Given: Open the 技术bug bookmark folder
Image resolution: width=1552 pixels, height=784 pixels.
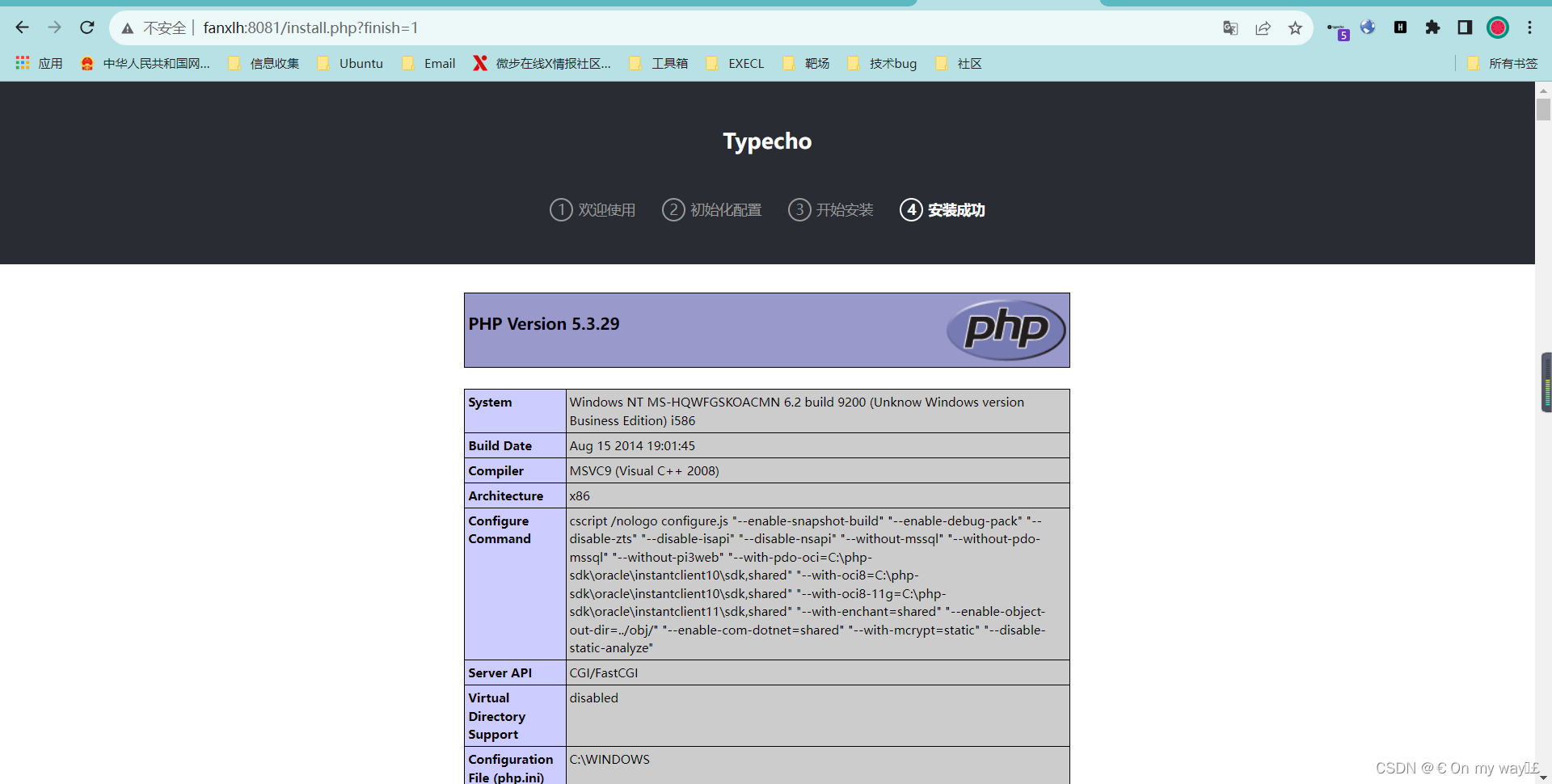Looking at the screenshot, I should click(883, 63).
